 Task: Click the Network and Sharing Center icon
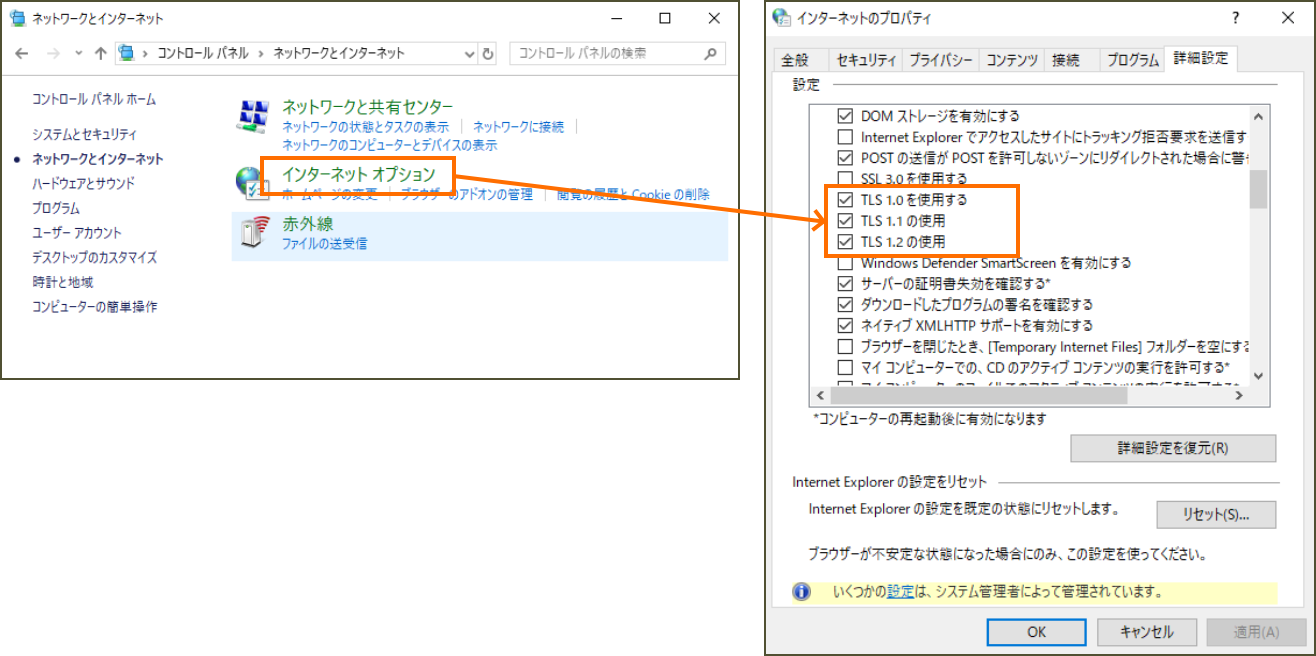click(253, 117)
